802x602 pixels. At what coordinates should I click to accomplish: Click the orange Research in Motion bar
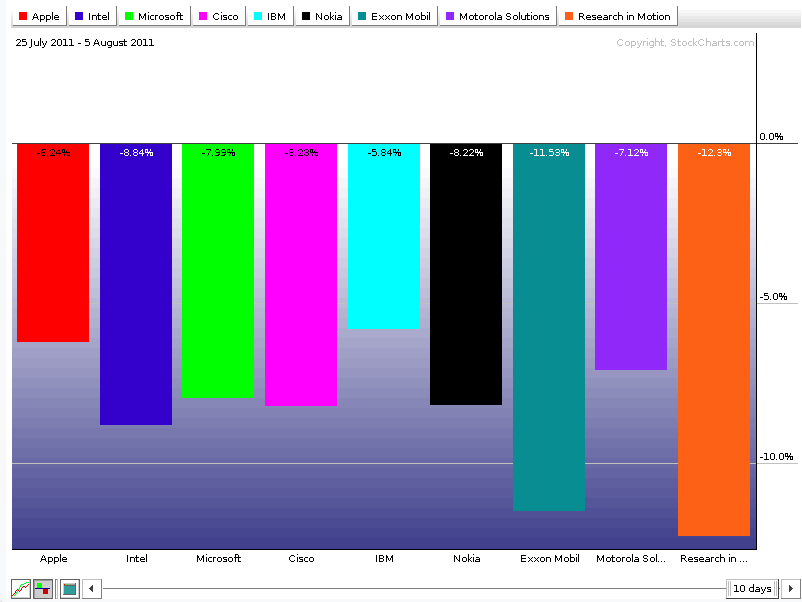tap(714, 340)
